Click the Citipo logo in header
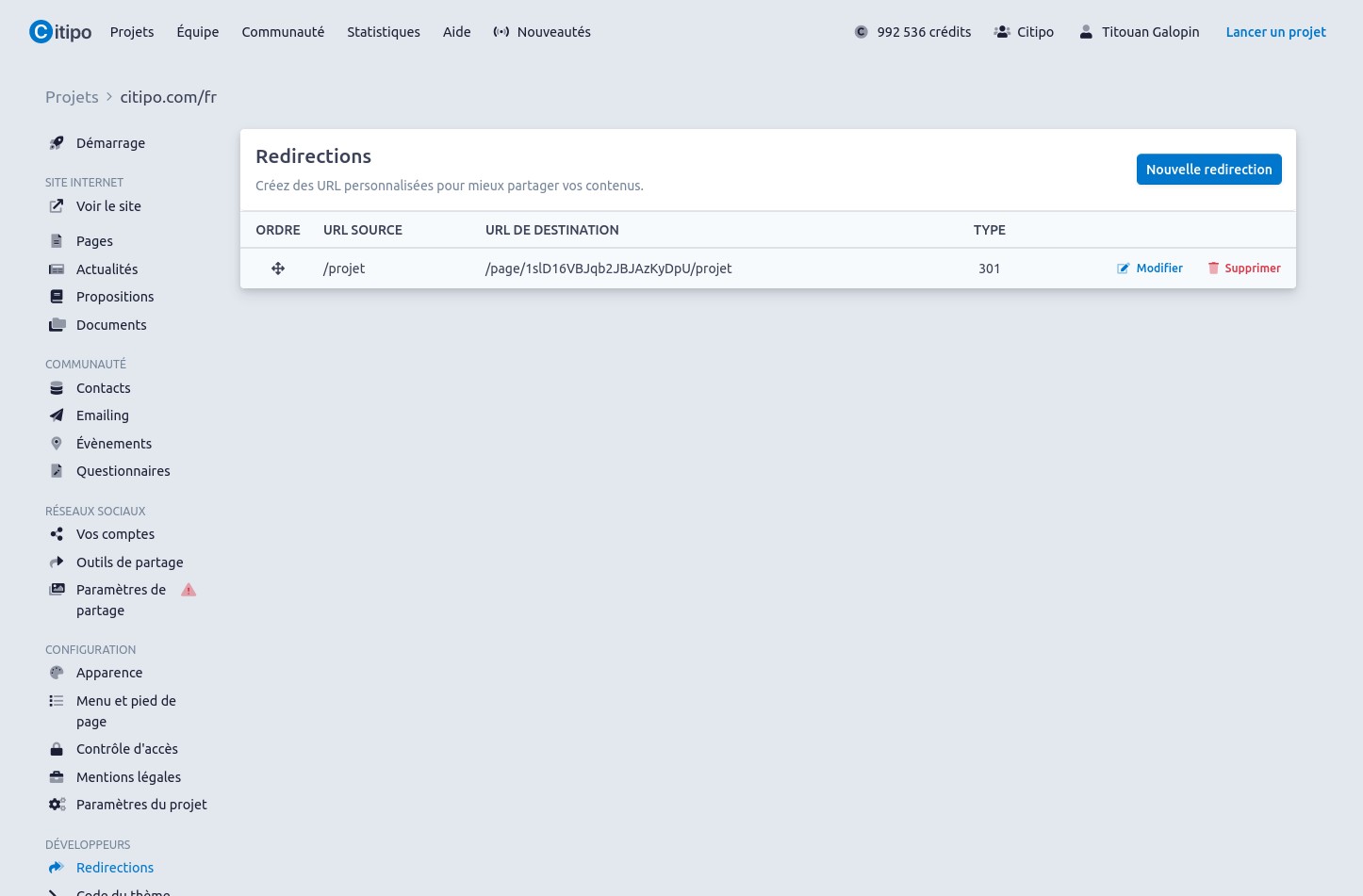The width and height of the screenshot is (1363, 896). [60, 32]
